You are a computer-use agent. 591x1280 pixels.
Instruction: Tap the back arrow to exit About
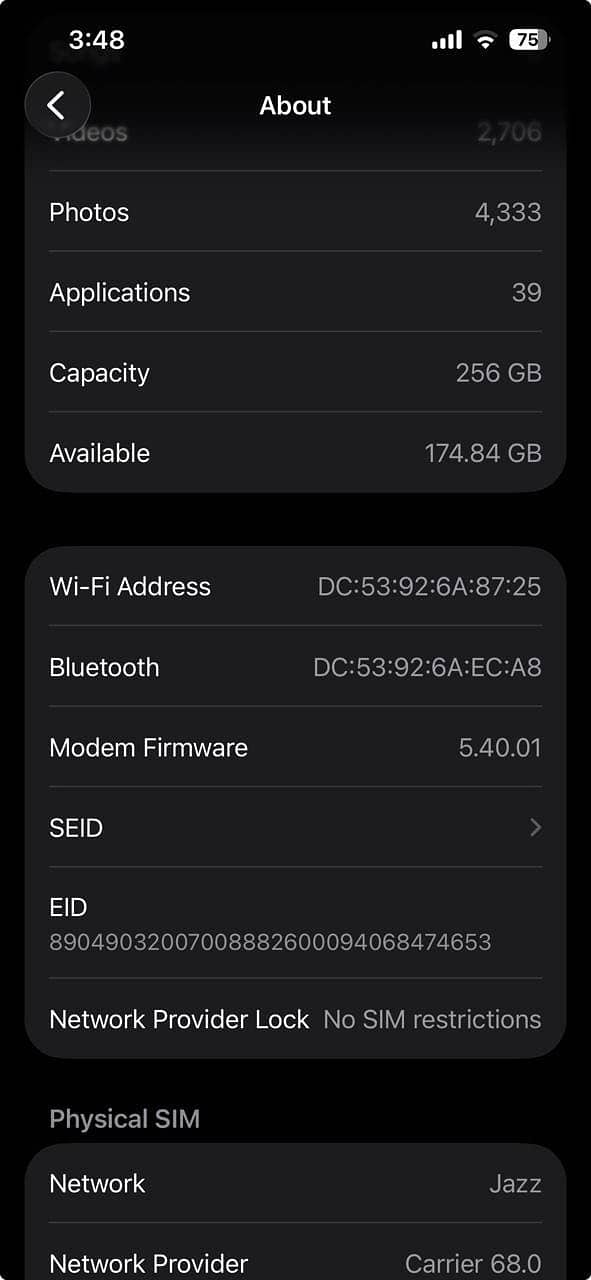tap(57, 105)
